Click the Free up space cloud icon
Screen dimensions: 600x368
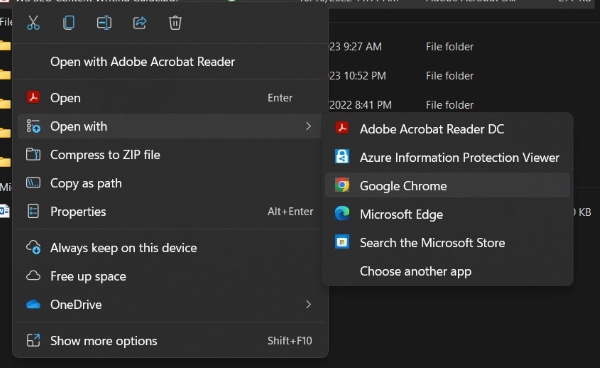click(33, 275)
